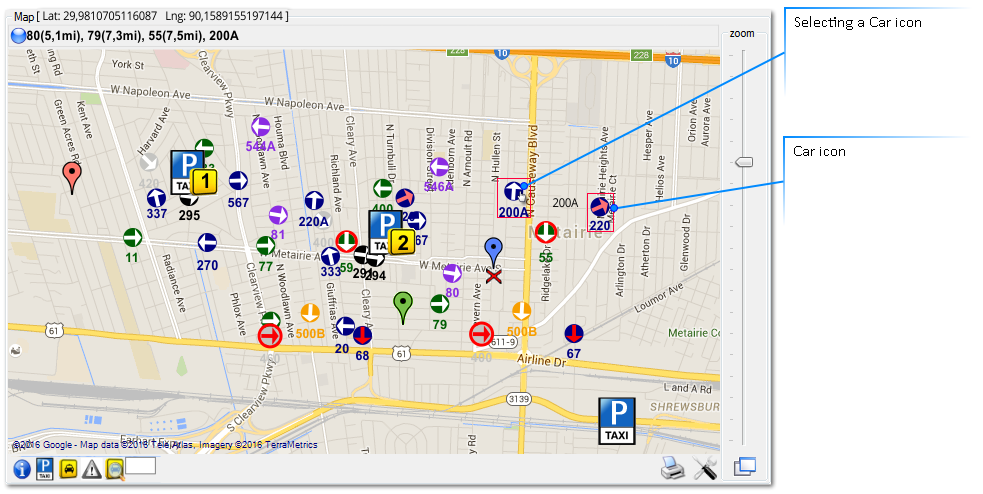Select red-ringed car icon 460

click(270, 336)
